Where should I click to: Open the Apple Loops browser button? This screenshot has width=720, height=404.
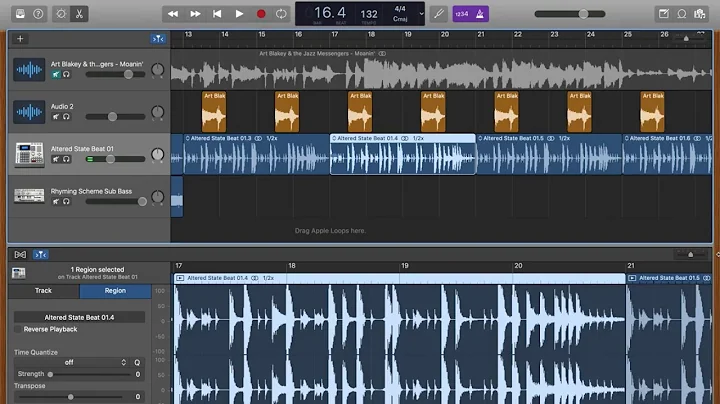pos(682,14)
